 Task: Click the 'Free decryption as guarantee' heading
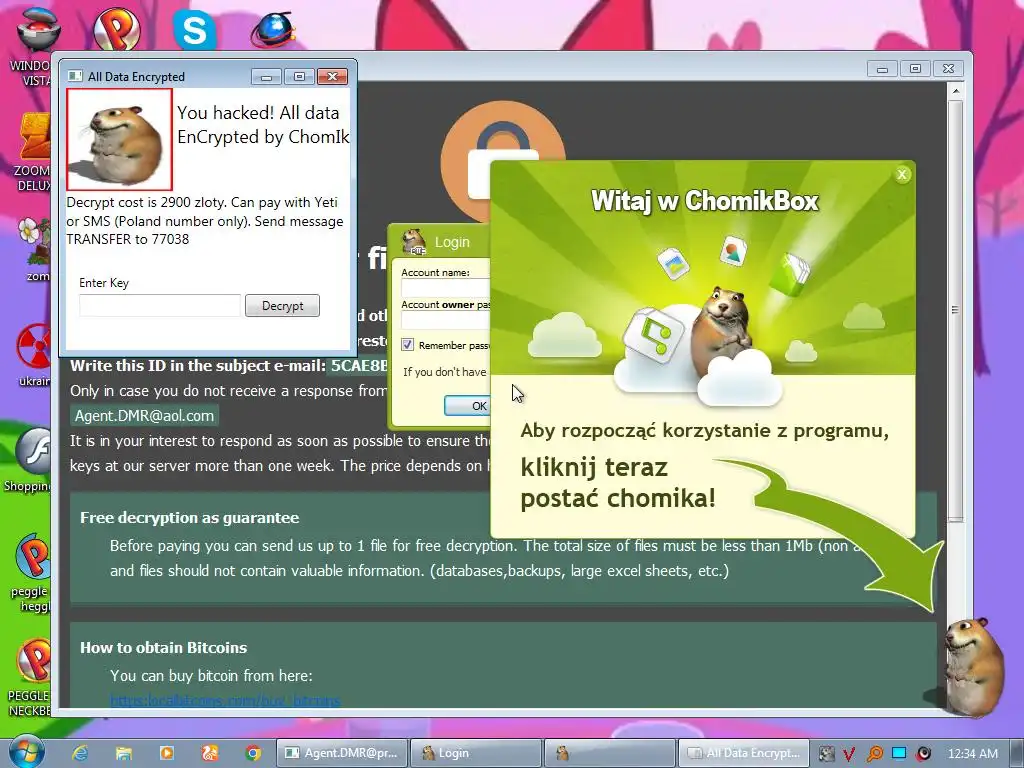189,518
